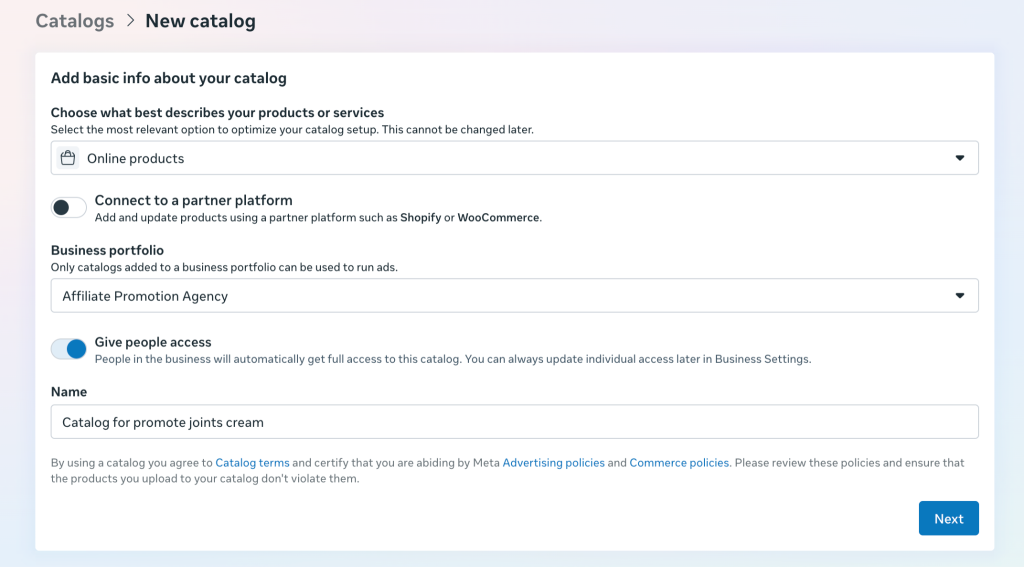Click the bold 'Shopify' text
This screenshot has width=1024, height=567.
421,218
